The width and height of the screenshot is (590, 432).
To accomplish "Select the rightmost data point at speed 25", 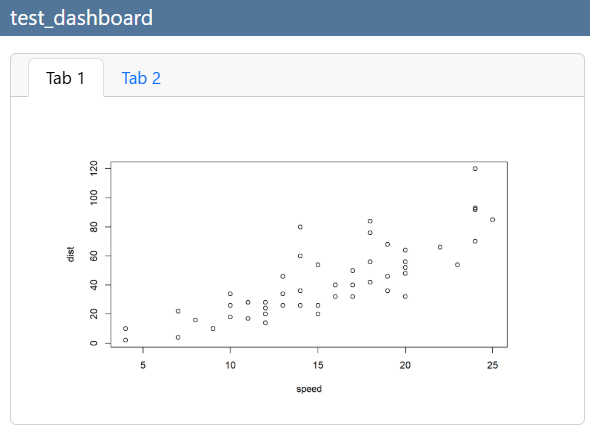I will (x=492, y=219).
